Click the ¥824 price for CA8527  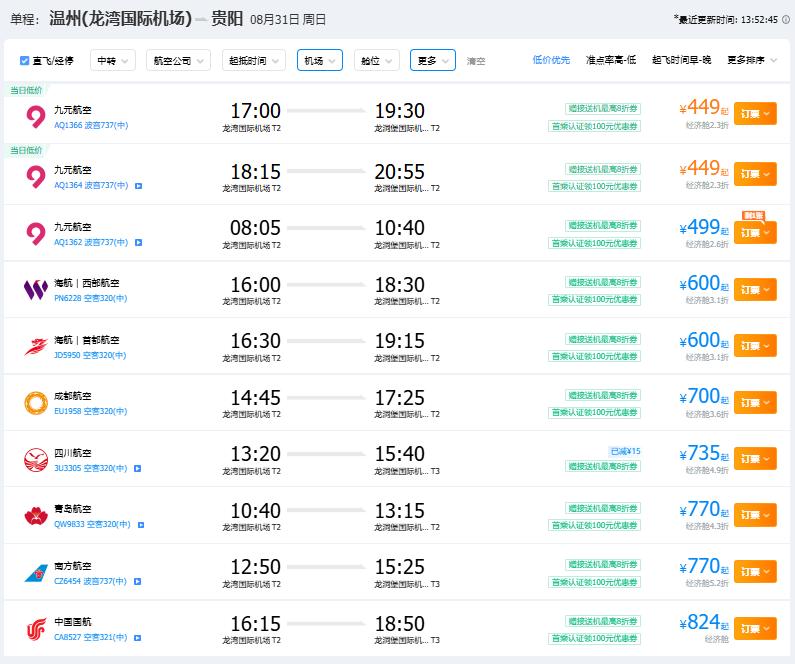point(704,622)
